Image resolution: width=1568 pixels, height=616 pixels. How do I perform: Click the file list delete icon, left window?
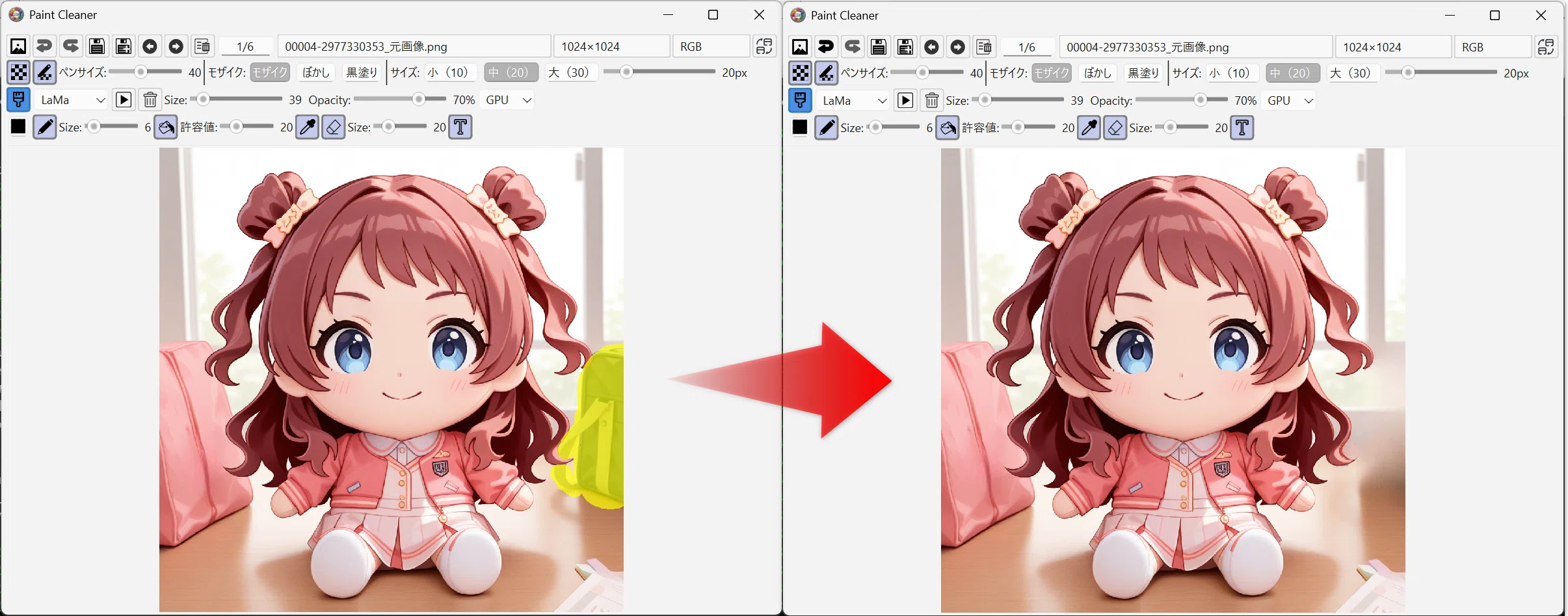202,46
